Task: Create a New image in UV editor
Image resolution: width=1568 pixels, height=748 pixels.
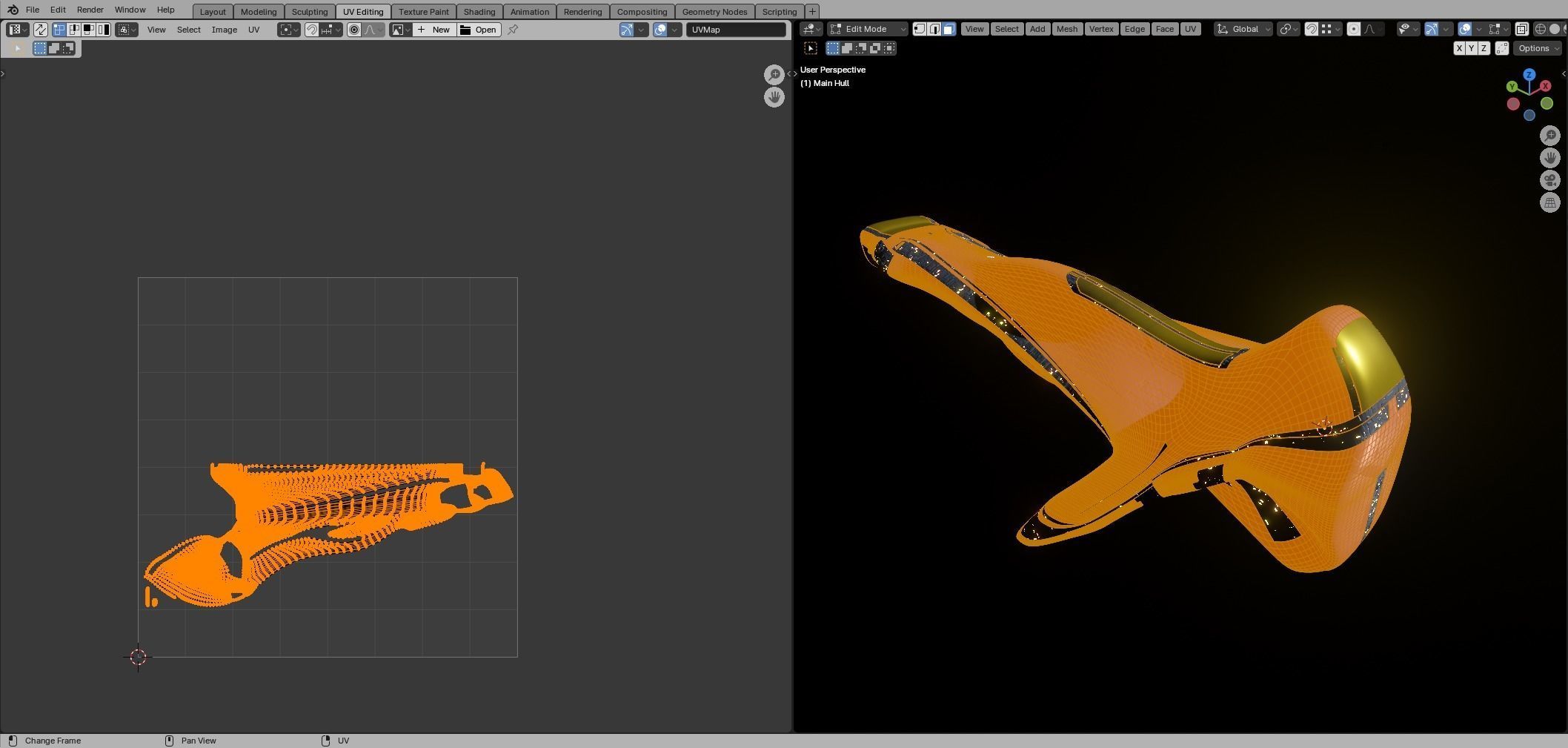Action: coord(434,30)
